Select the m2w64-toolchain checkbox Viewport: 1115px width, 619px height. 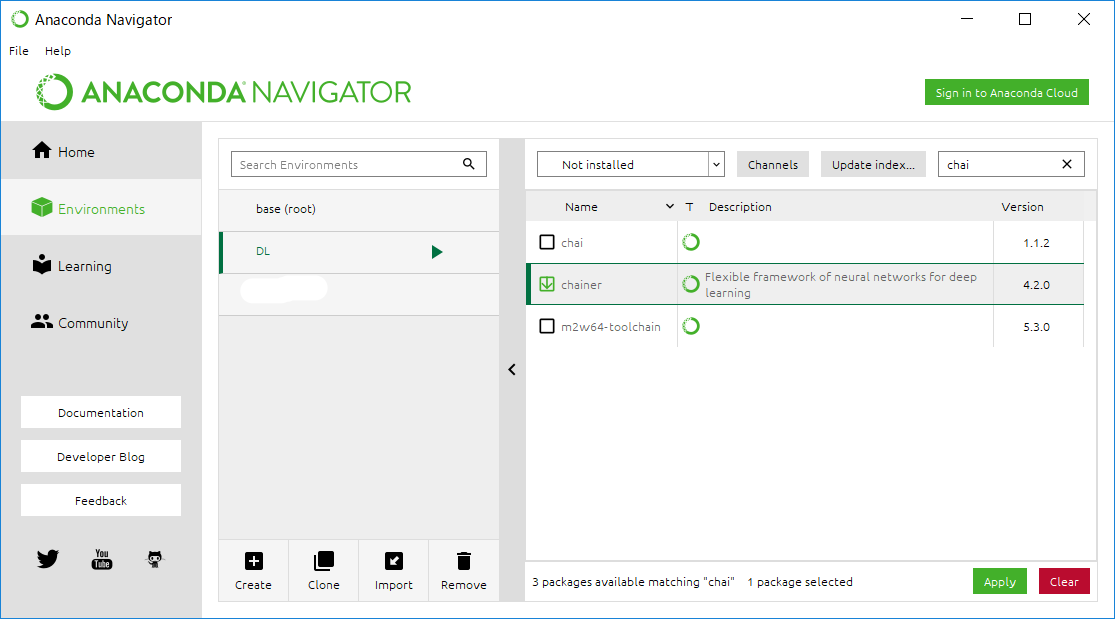point(545,325)
